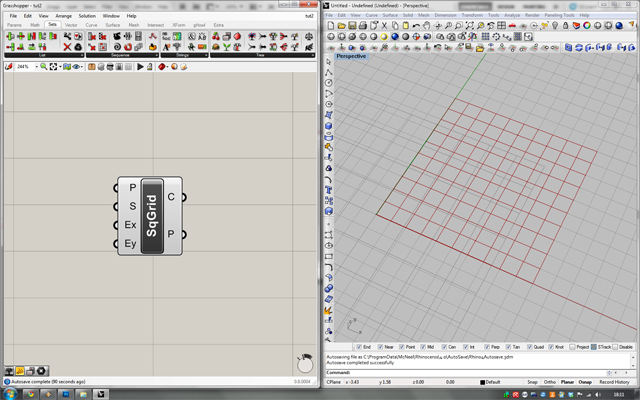Image resolution: width=640 pixels, height=400 pixels.
Task: Expand Grasshopper Tree panel dropdown
Action: [x=313, y=55]
